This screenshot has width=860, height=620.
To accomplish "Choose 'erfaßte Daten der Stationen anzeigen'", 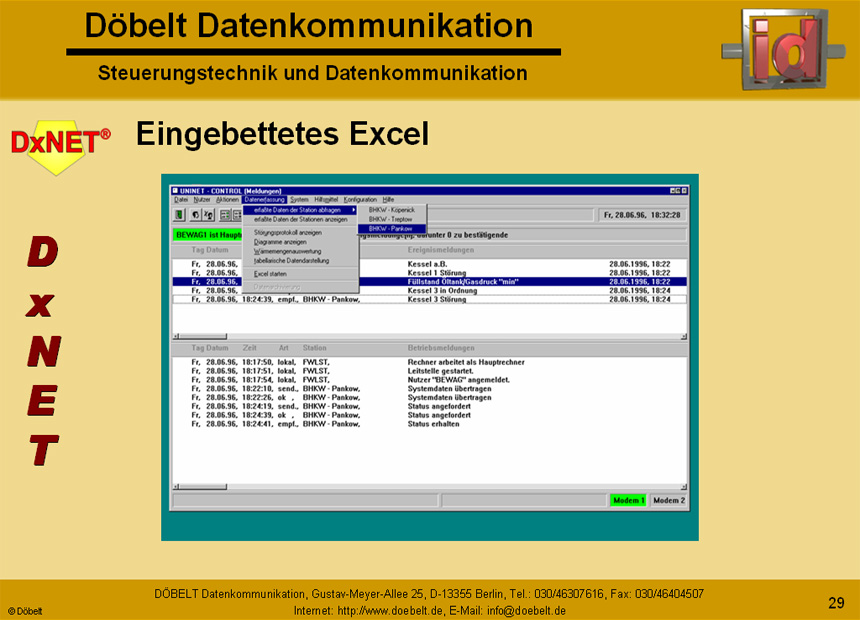I will pyautogui.click(x=301, y=219).
